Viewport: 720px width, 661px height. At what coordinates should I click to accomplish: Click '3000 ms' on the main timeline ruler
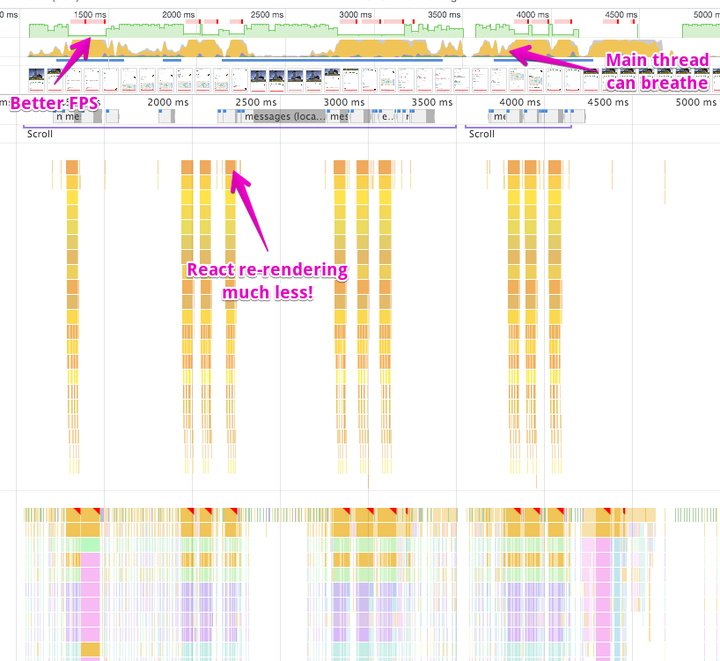(344, 102)
